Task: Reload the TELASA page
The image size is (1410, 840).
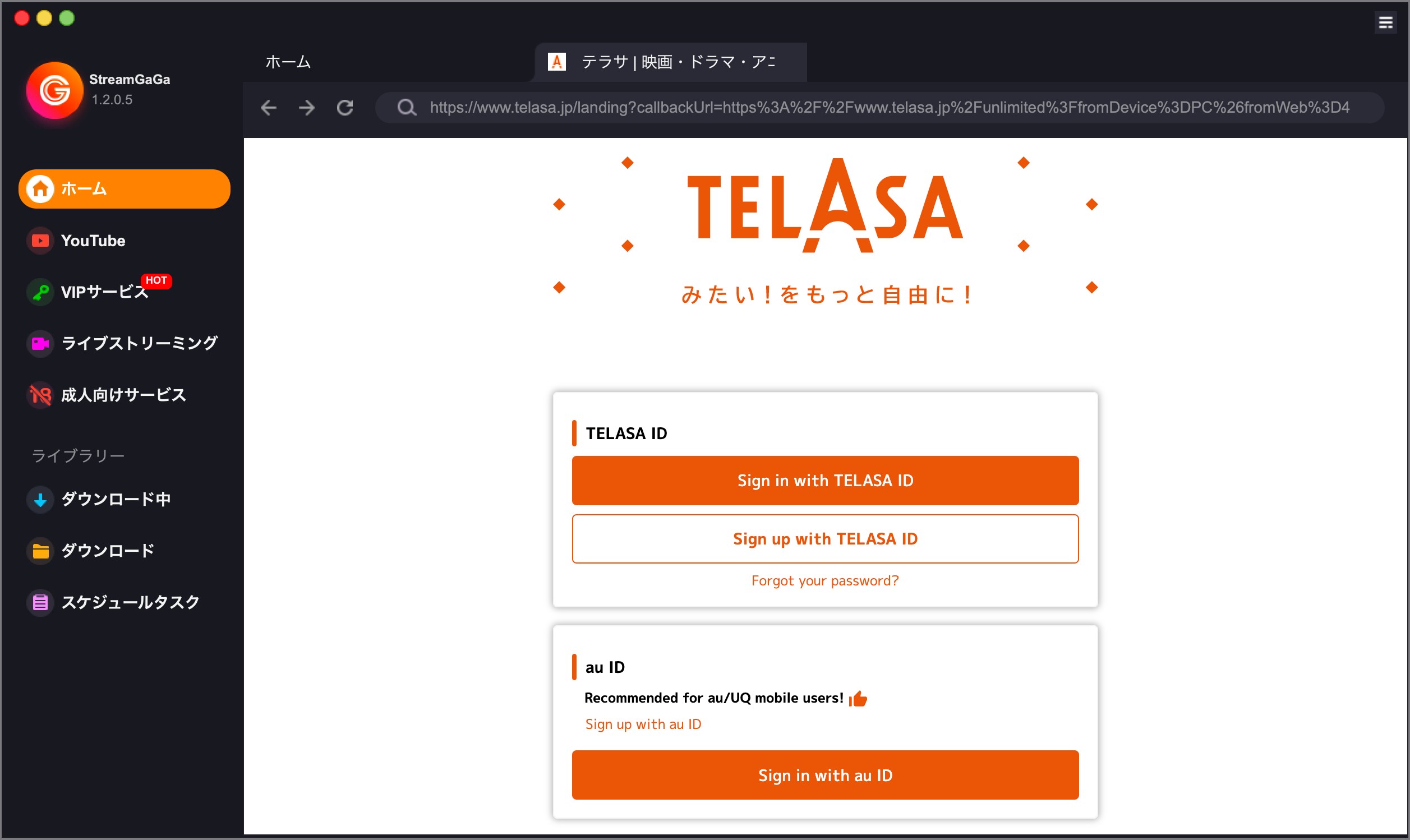Action: [x=345, y=108]
